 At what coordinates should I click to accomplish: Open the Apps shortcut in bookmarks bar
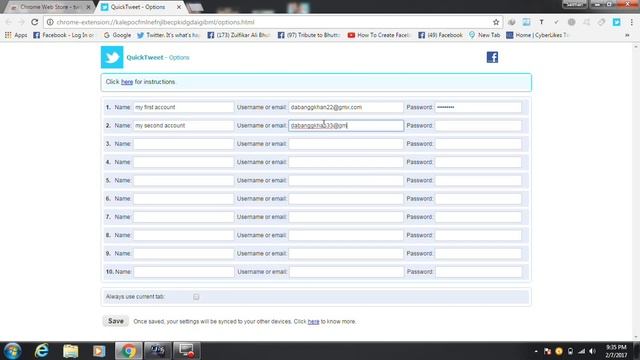click(x=16, y=35)
